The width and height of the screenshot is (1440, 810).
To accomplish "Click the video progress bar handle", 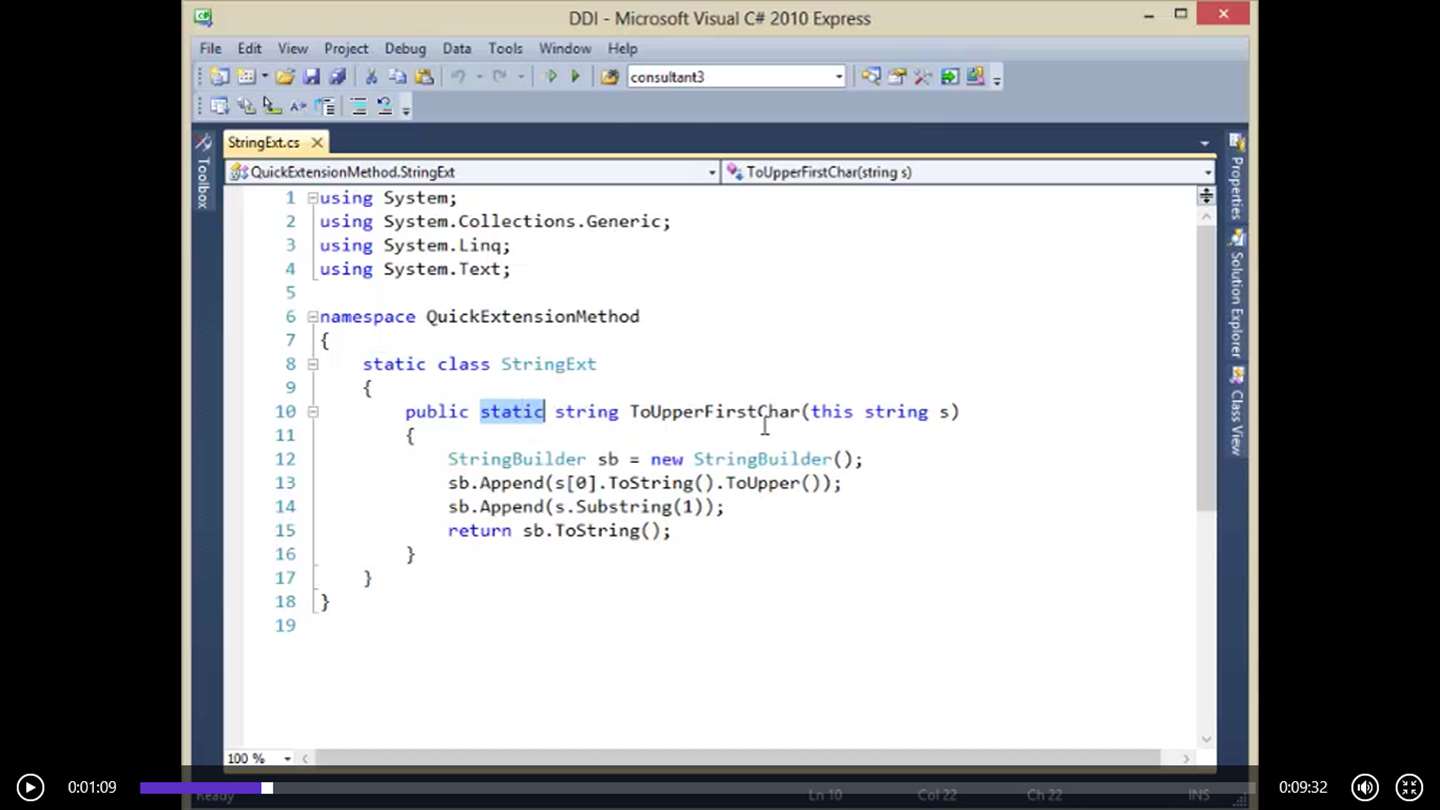I will [267, 788].
